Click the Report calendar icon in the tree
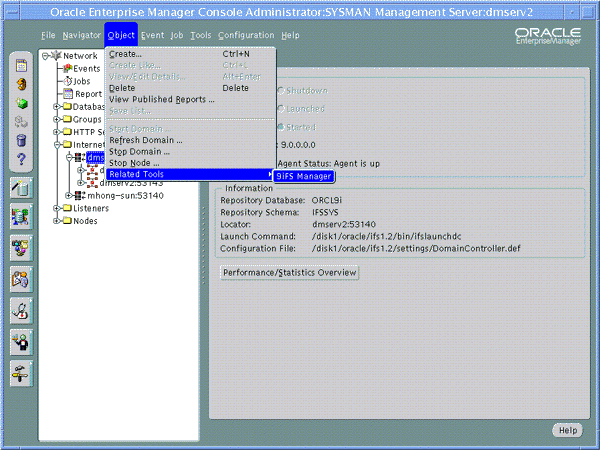 coord(68,94)
